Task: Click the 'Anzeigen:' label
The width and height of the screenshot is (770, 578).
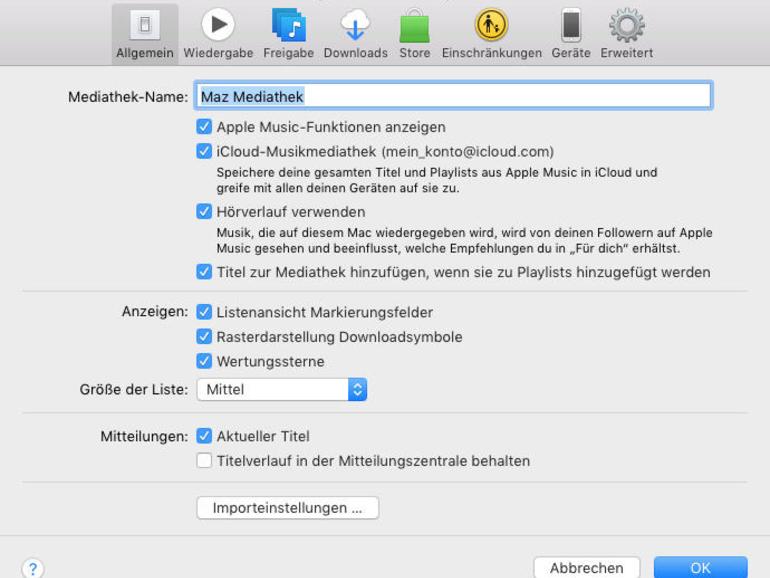Action: pos(155,311)
